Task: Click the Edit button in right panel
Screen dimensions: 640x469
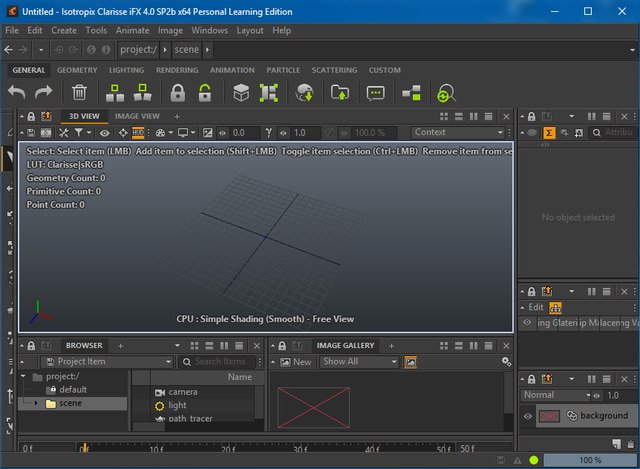Action: point(535,308)
